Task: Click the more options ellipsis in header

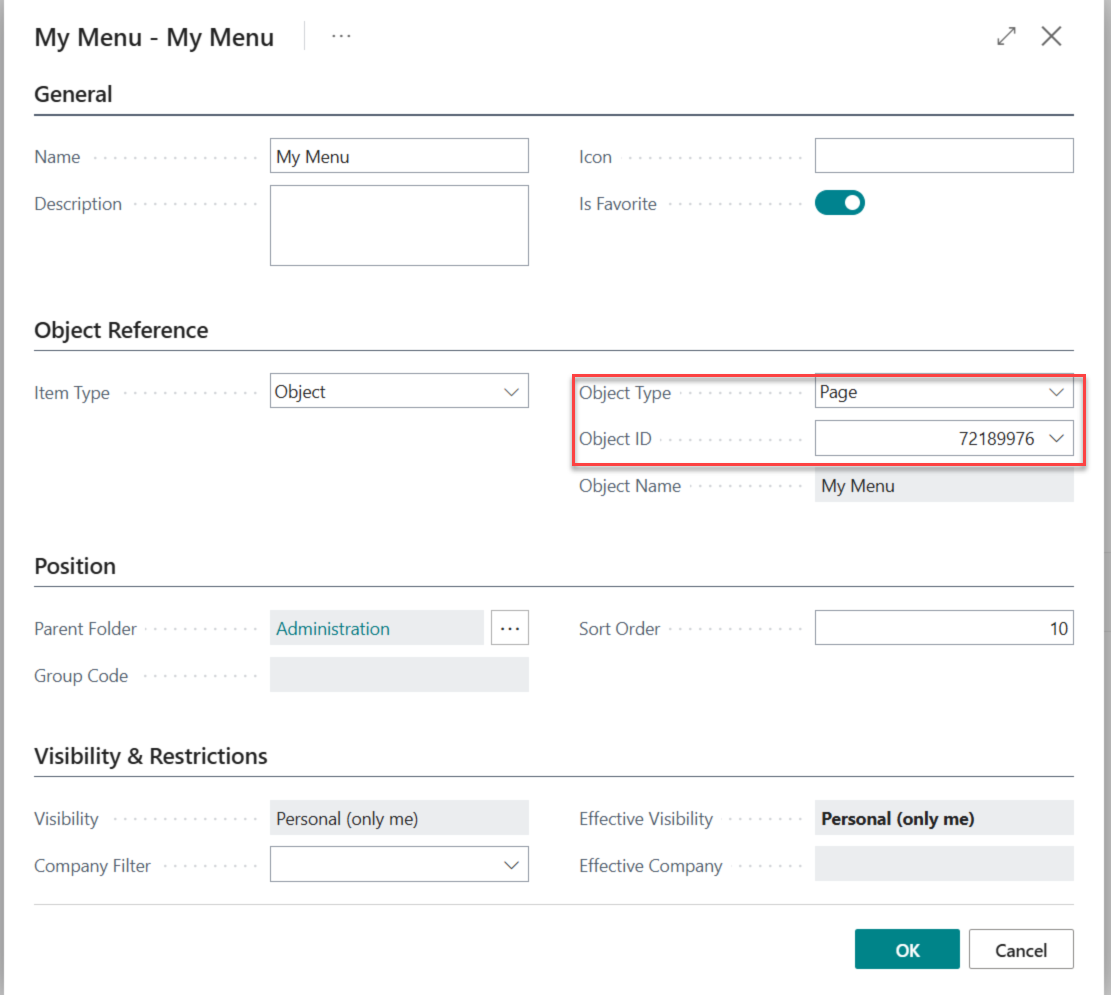Action: click(x=341, y=37)
